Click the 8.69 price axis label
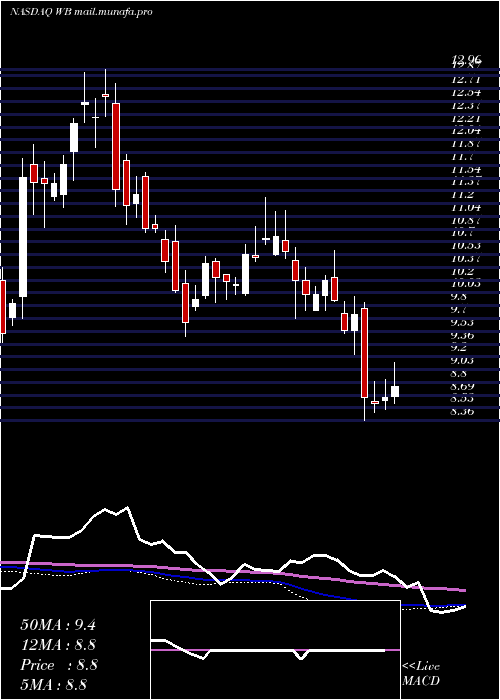 pyautogui.click(x=464, y=386)
